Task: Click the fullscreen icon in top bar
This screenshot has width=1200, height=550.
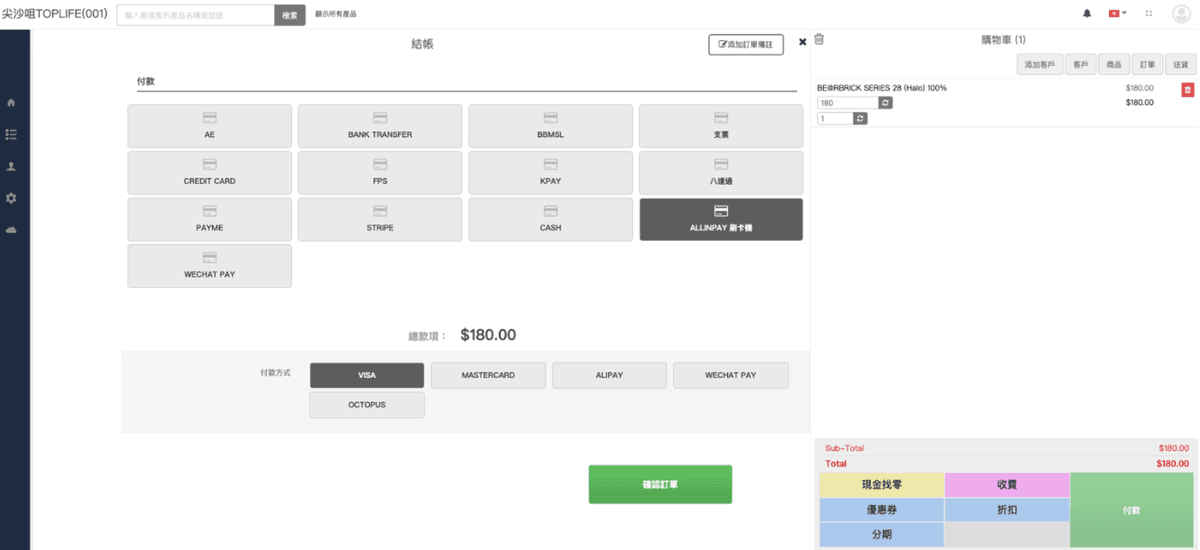Action: [1148, 14]
